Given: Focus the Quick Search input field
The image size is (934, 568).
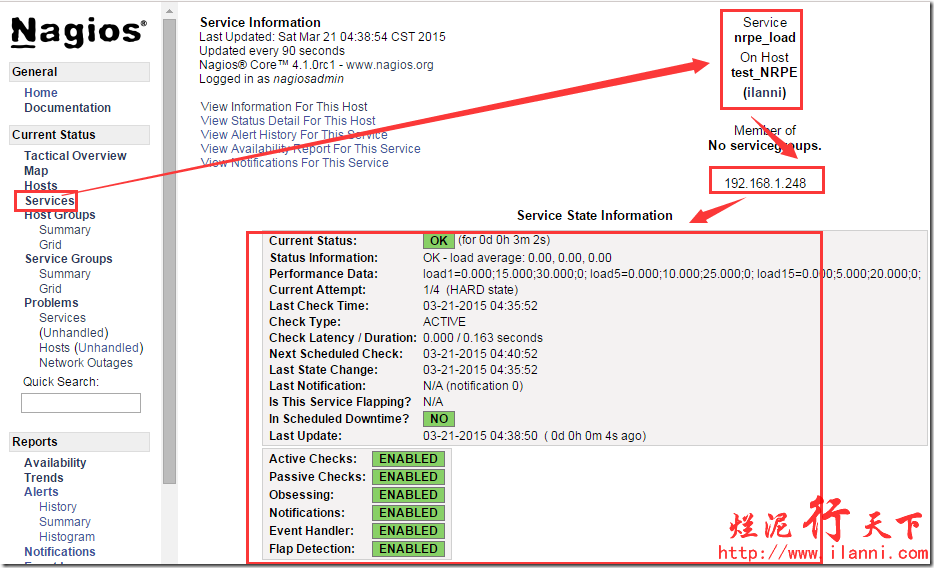Looking at the screenshot, I should tap(81, 403).
